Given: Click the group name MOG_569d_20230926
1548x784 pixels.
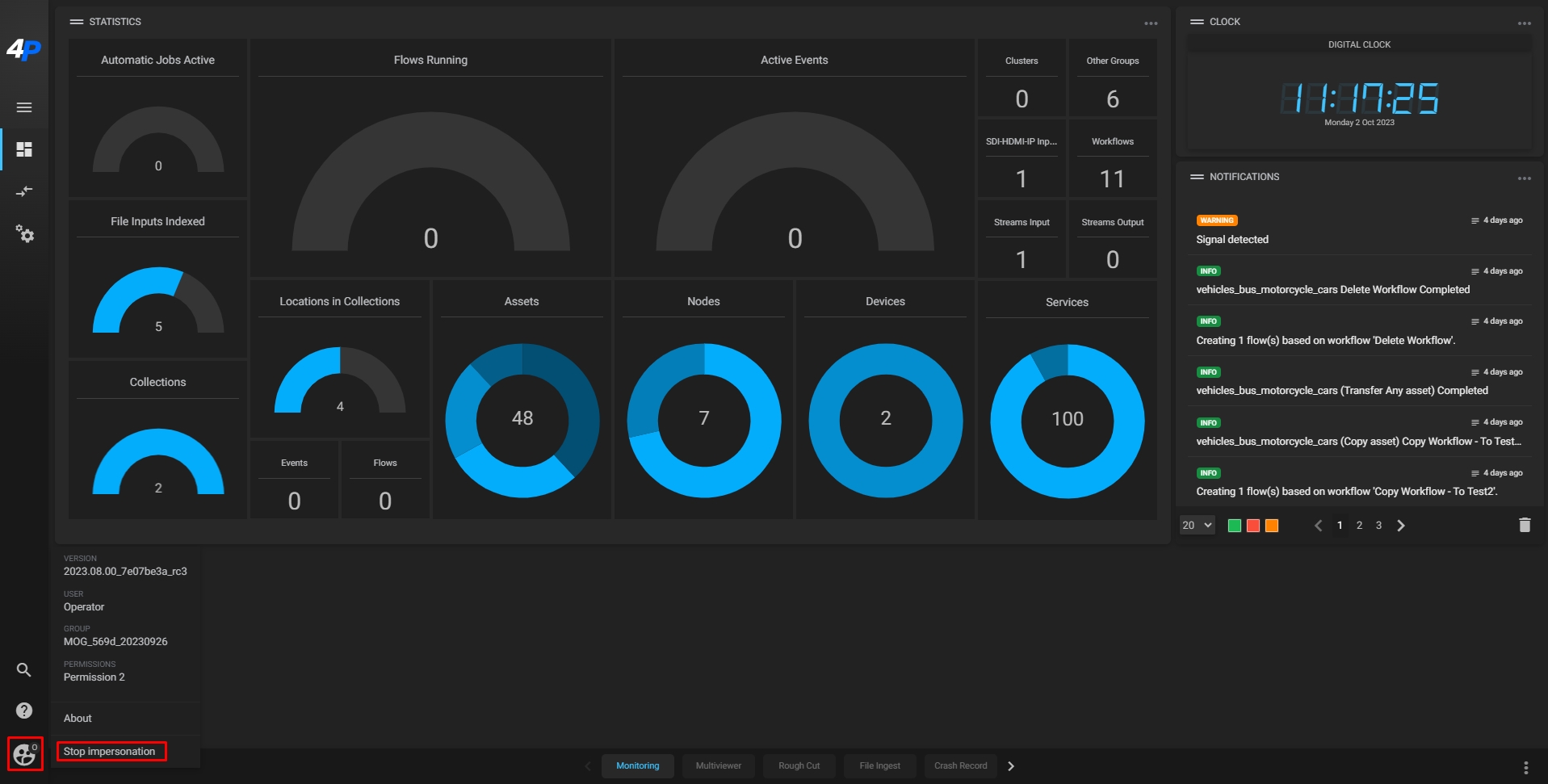Looking at the screenshot, I should [115, 642].
